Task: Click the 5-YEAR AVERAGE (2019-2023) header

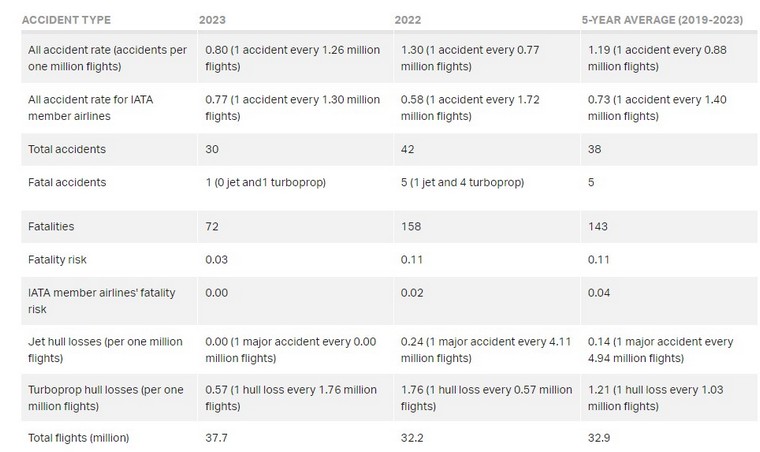Action: click(x=662, y=20)
